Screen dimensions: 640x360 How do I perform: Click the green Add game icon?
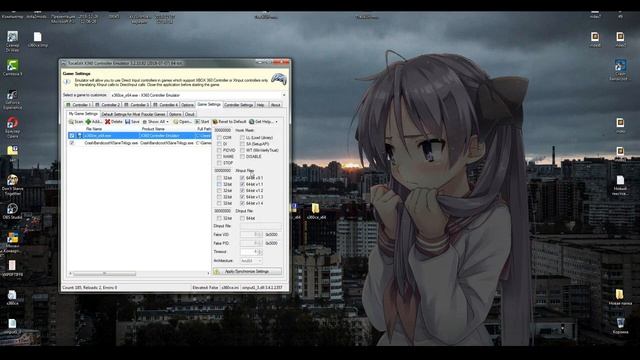tap(88, 122)
